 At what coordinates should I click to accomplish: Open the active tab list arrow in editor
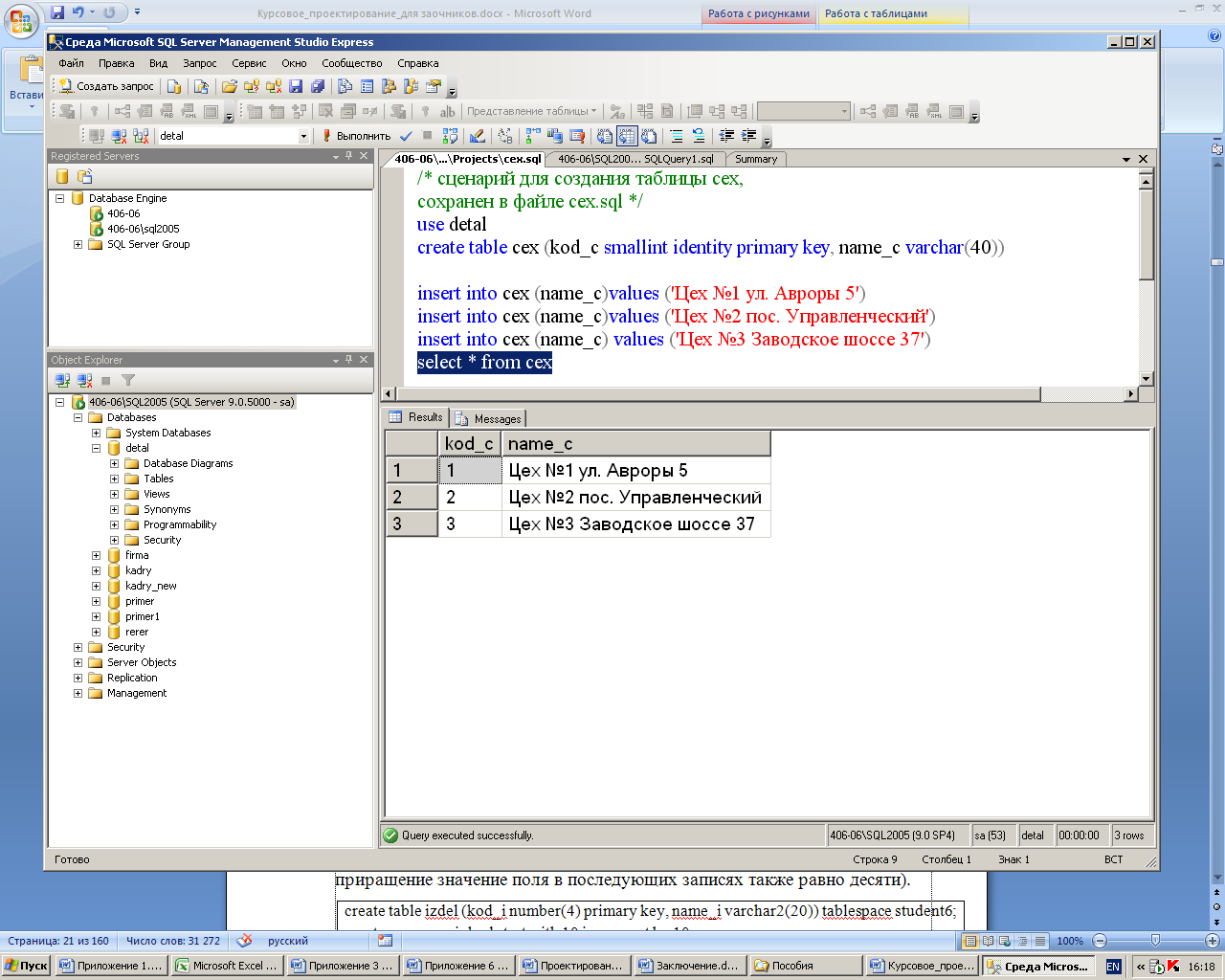[1126, 159]
